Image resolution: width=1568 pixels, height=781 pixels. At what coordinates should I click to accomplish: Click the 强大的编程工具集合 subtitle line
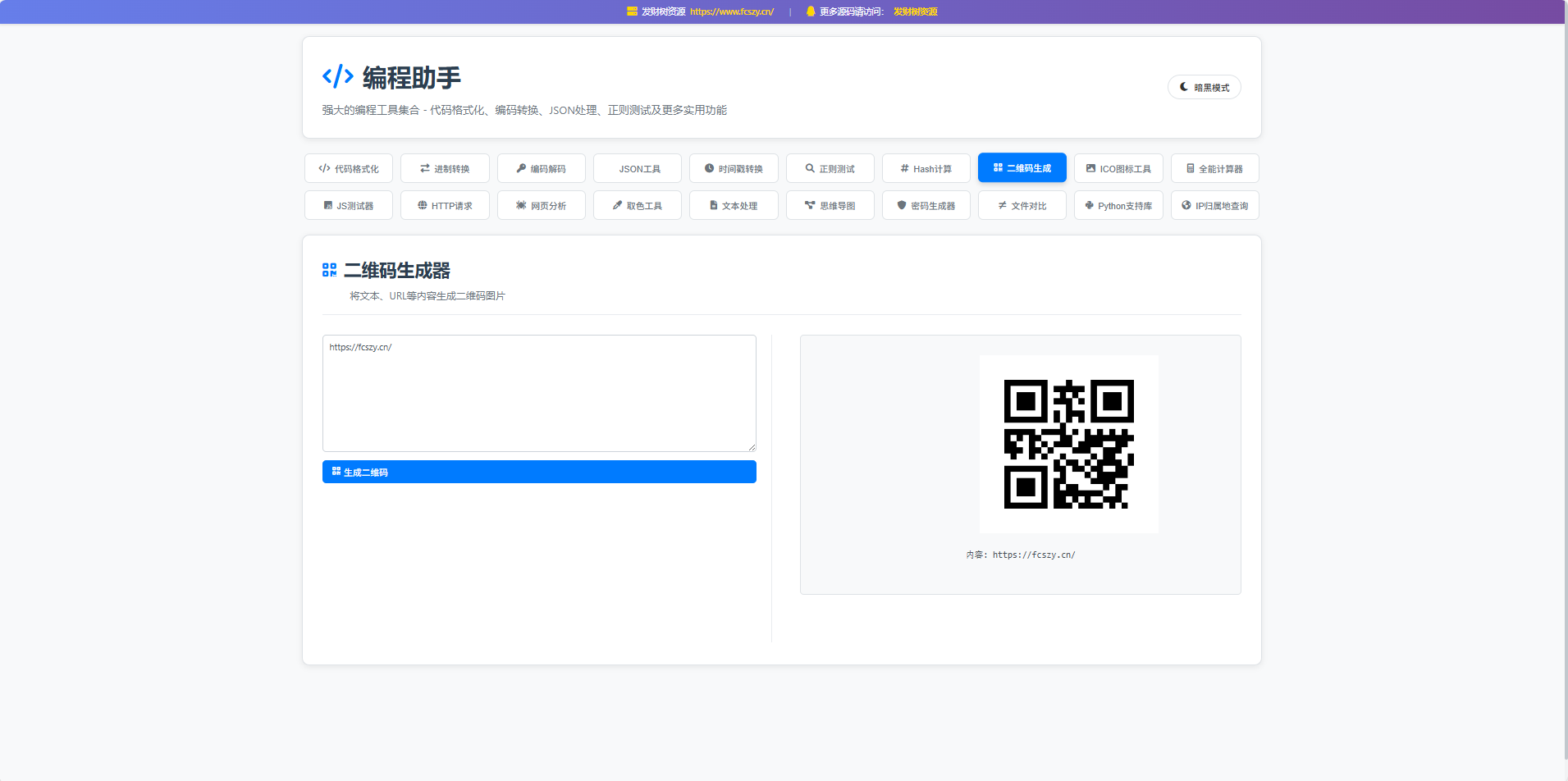[x=524, y=110]
